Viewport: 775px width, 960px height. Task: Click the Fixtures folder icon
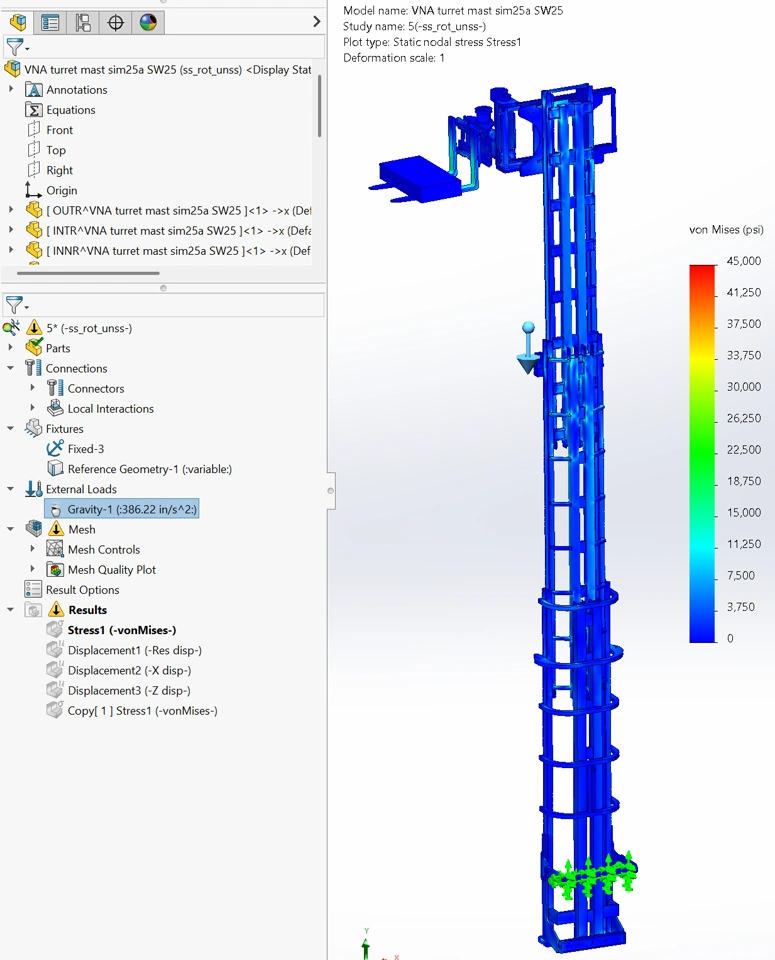[x=33, y=429]
